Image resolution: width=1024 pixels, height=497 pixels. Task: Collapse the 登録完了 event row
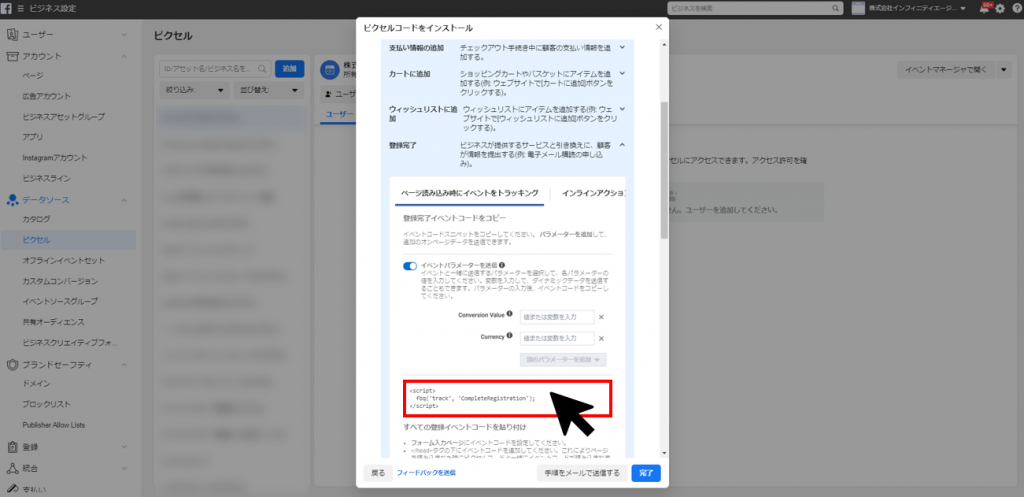point(622,145)
